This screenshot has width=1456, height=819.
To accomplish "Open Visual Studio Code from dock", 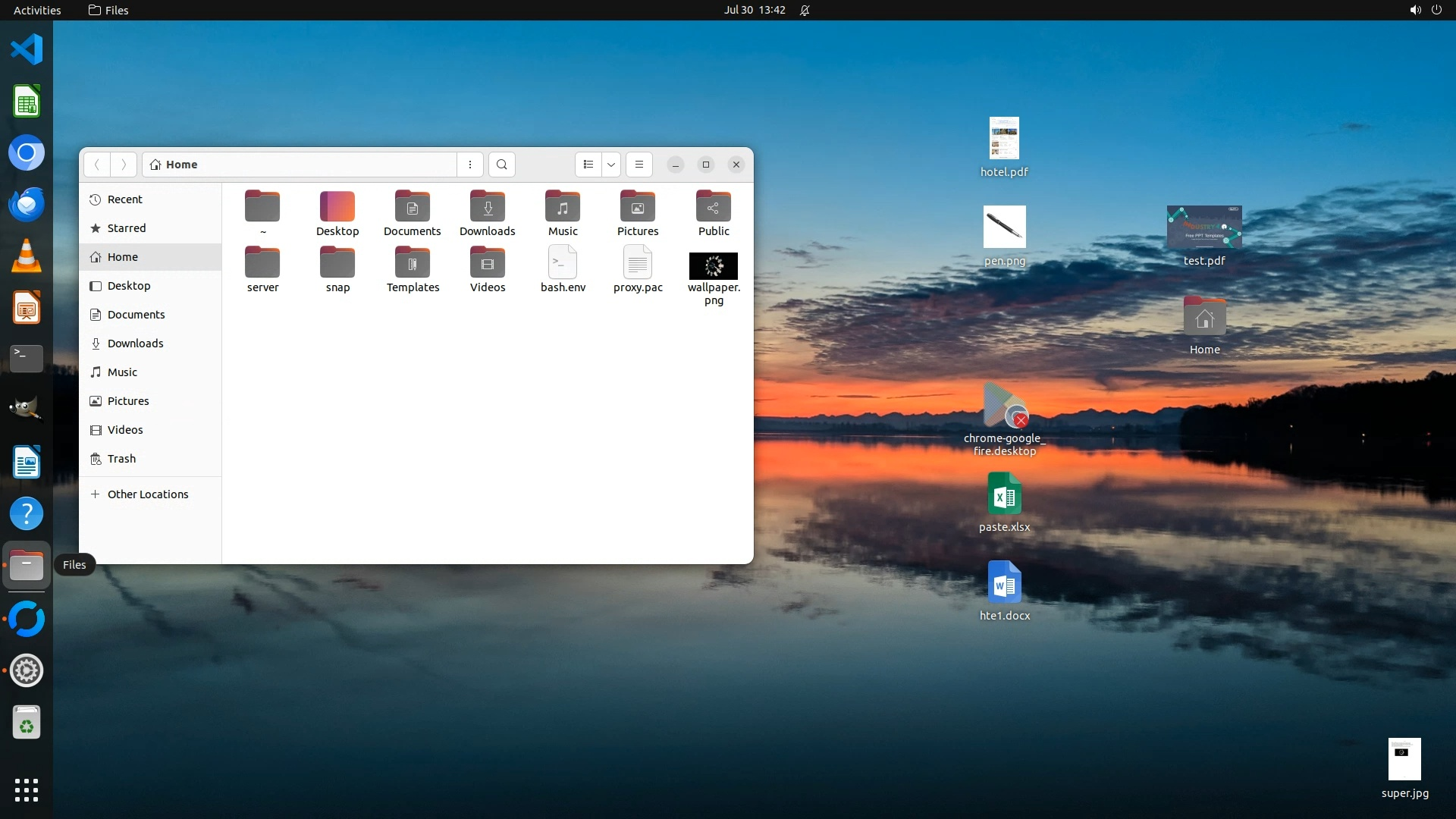I will (27, 49).
